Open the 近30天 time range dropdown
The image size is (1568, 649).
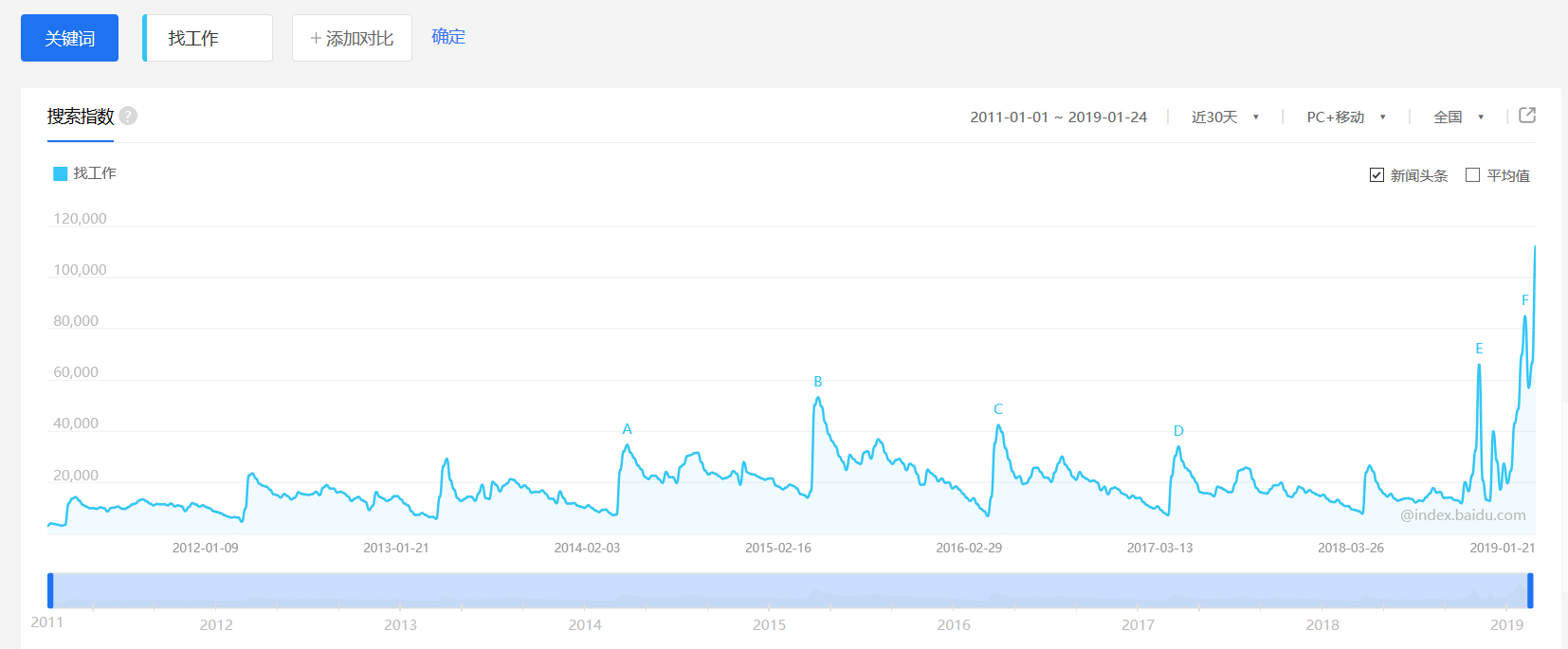1225,117
